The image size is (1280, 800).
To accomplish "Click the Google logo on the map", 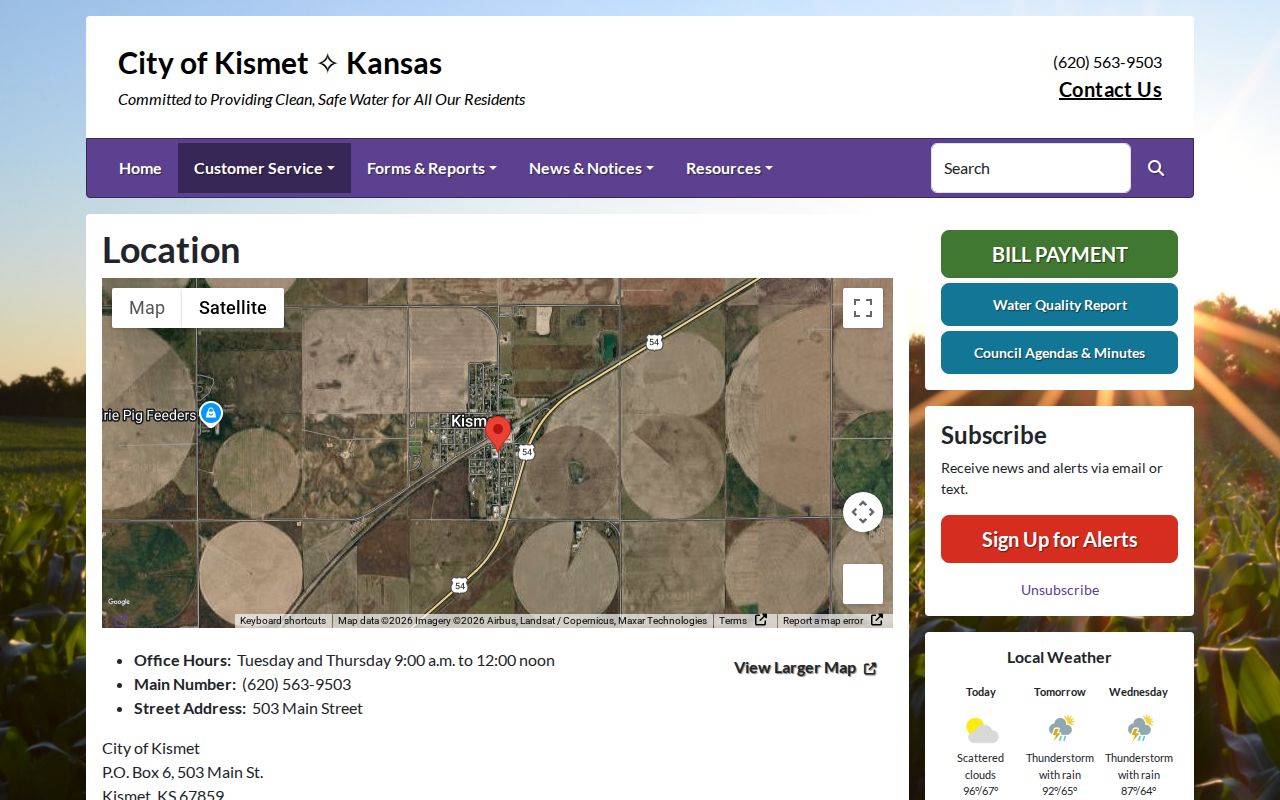I will [x=119, y=602].
